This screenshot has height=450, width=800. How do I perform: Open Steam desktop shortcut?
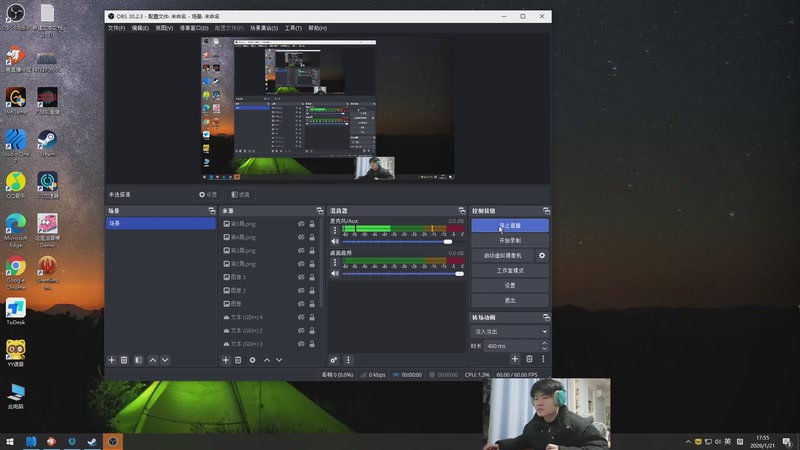(x=47, y=143)
